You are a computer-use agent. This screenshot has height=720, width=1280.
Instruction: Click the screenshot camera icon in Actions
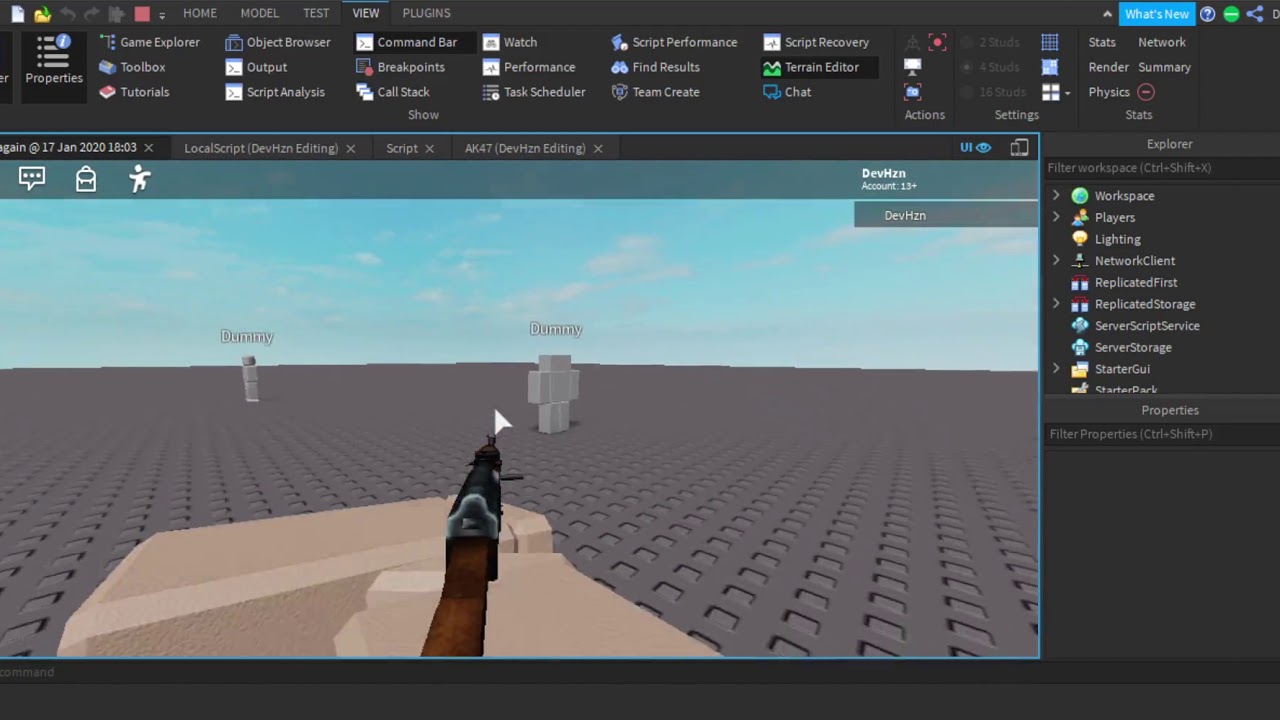pos(912,92)
